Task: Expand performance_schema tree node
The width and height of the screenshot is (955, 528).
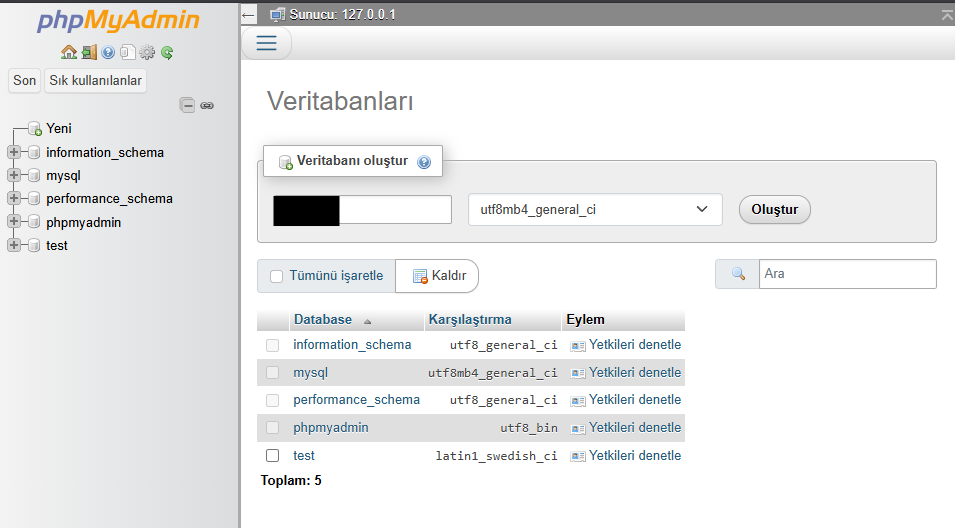Action: tap(14, 199)
